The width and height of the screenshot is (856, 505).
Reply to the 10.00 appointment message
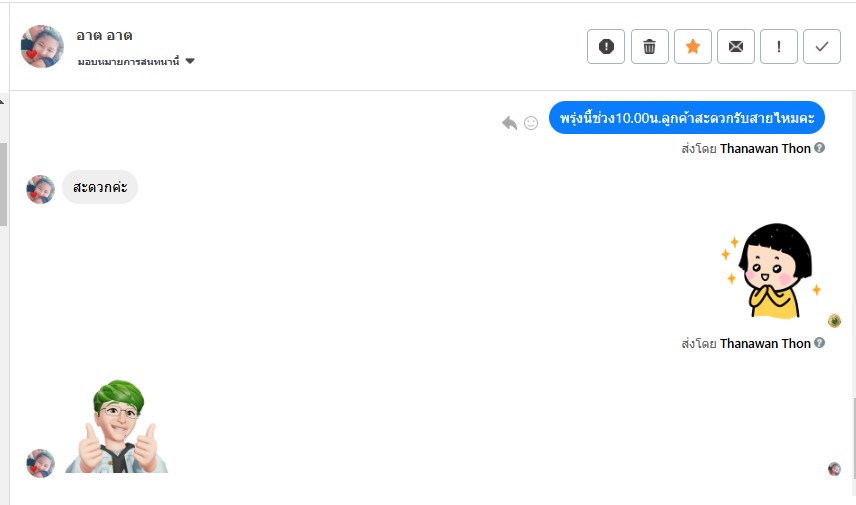coord(509,122)
